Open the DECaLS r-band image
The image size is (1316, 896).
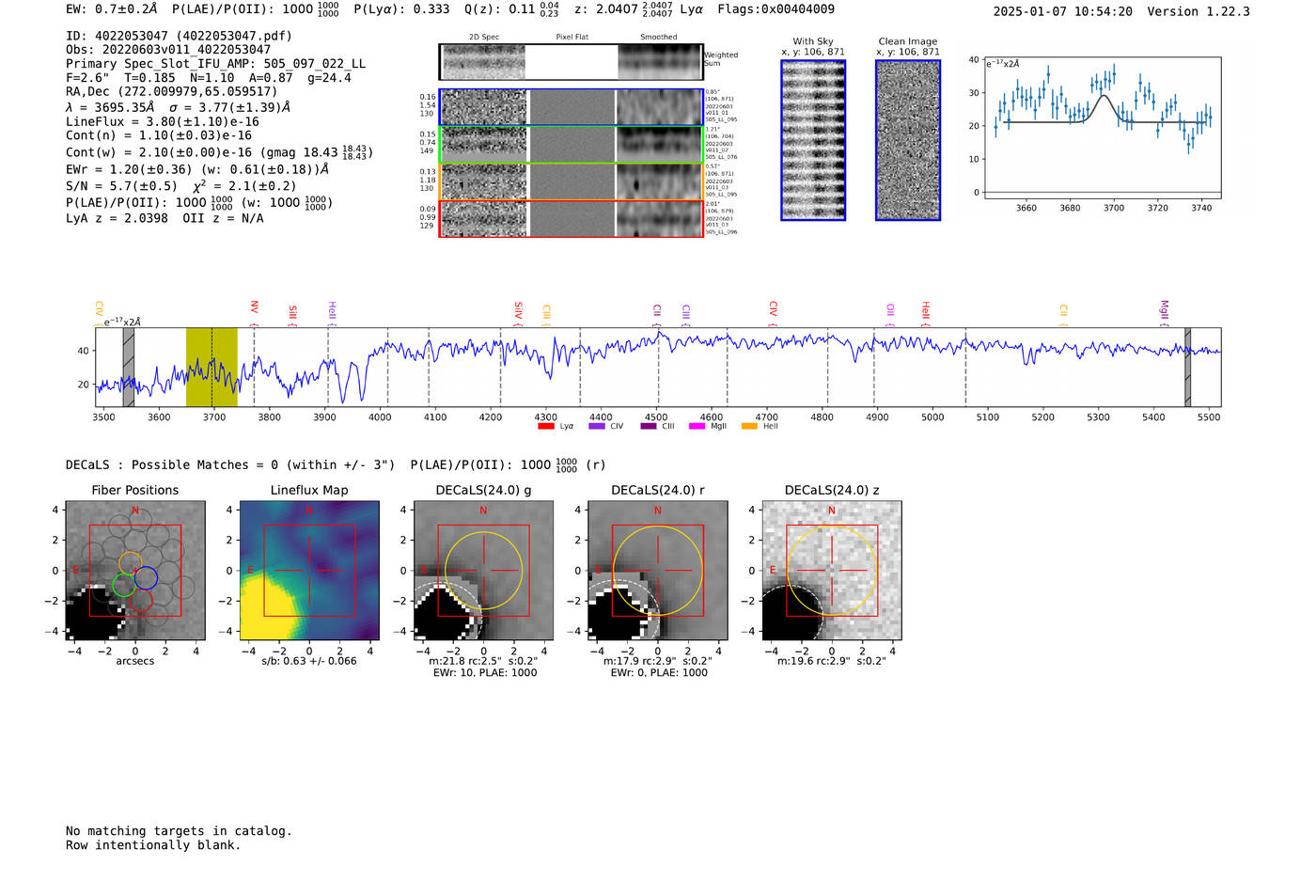click(x=658, y=571)
